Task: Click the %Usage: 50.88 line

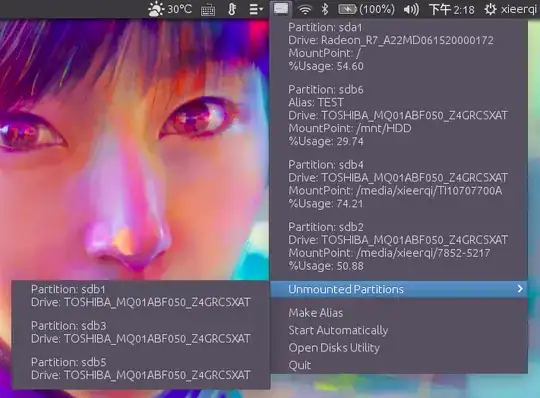Action: pyautogui.click(x=326, y=266)
